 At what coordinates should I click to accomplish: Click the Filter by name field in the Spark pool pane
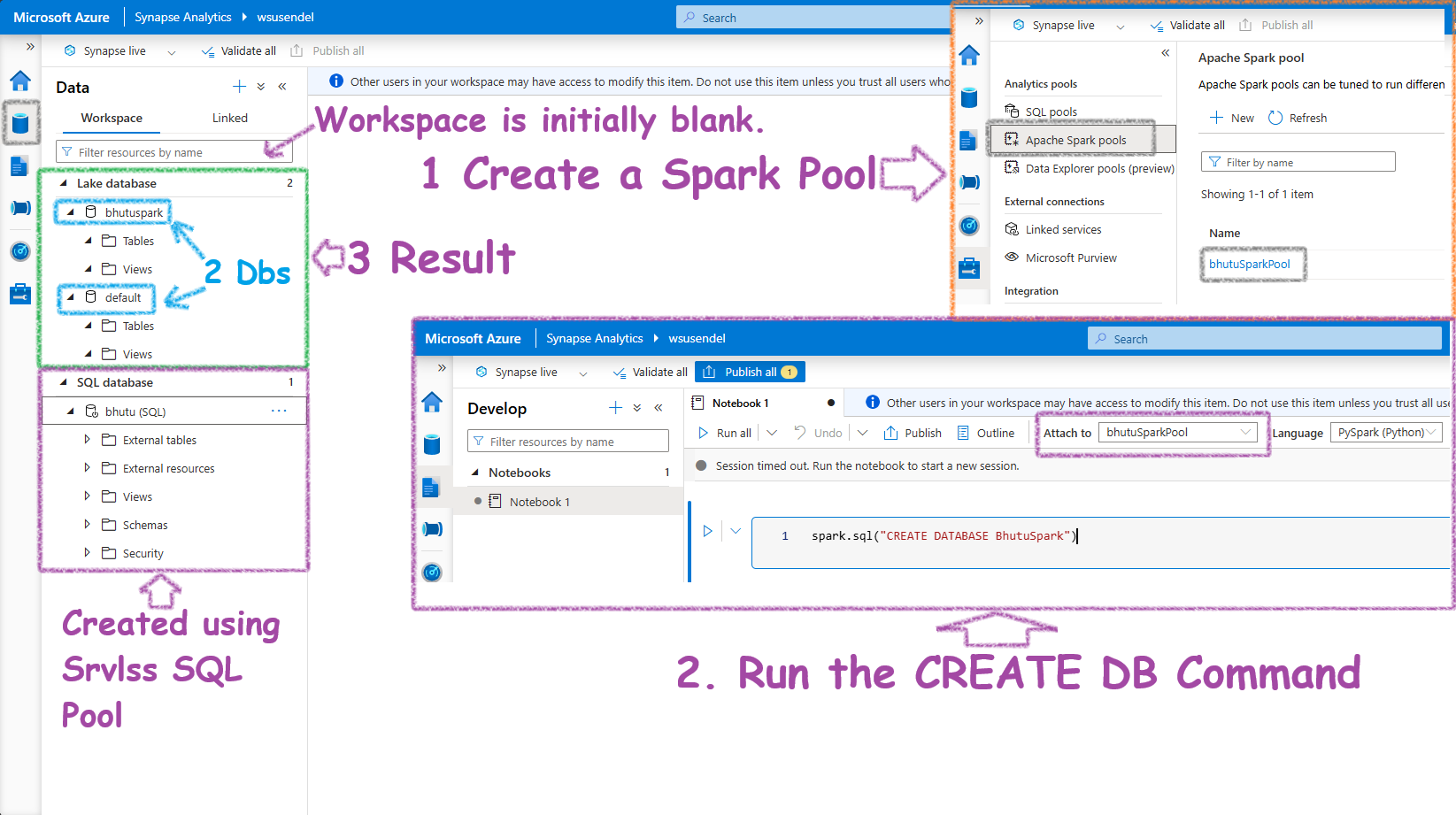pyautogui.click(x=1298, y=162)
